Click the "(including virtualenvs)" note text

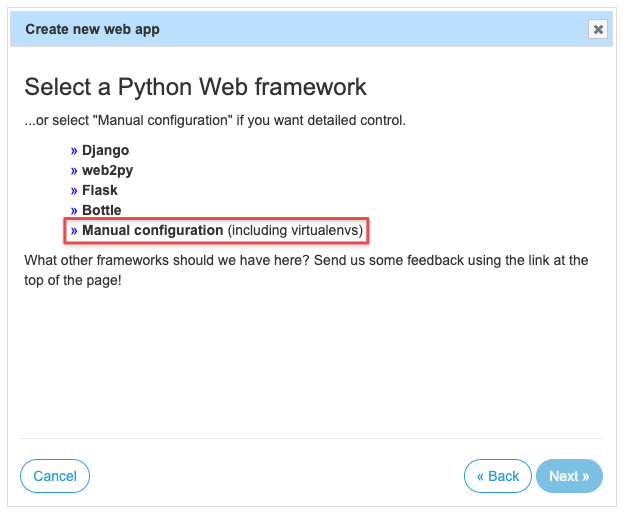[296, 231]
